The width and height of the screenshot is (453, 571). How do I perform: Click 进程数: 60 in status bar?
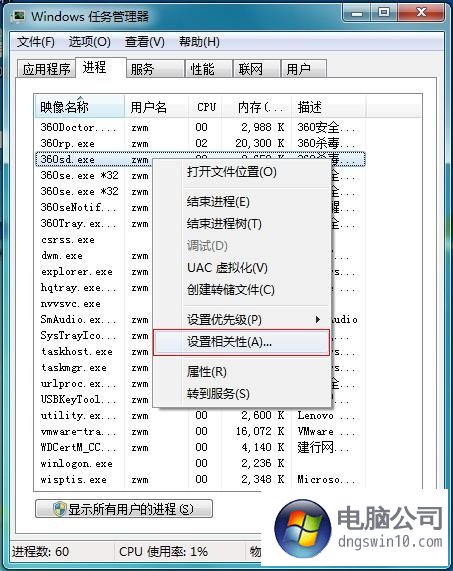[40, 552]
